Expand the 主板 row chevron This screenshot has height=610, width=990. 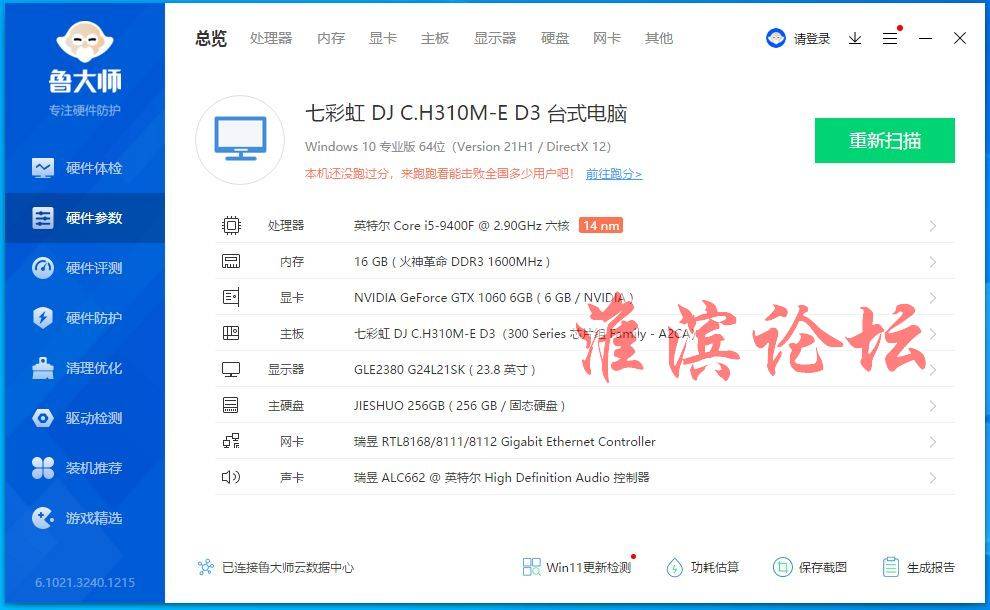pyautogui.click(x=933, y=334)
